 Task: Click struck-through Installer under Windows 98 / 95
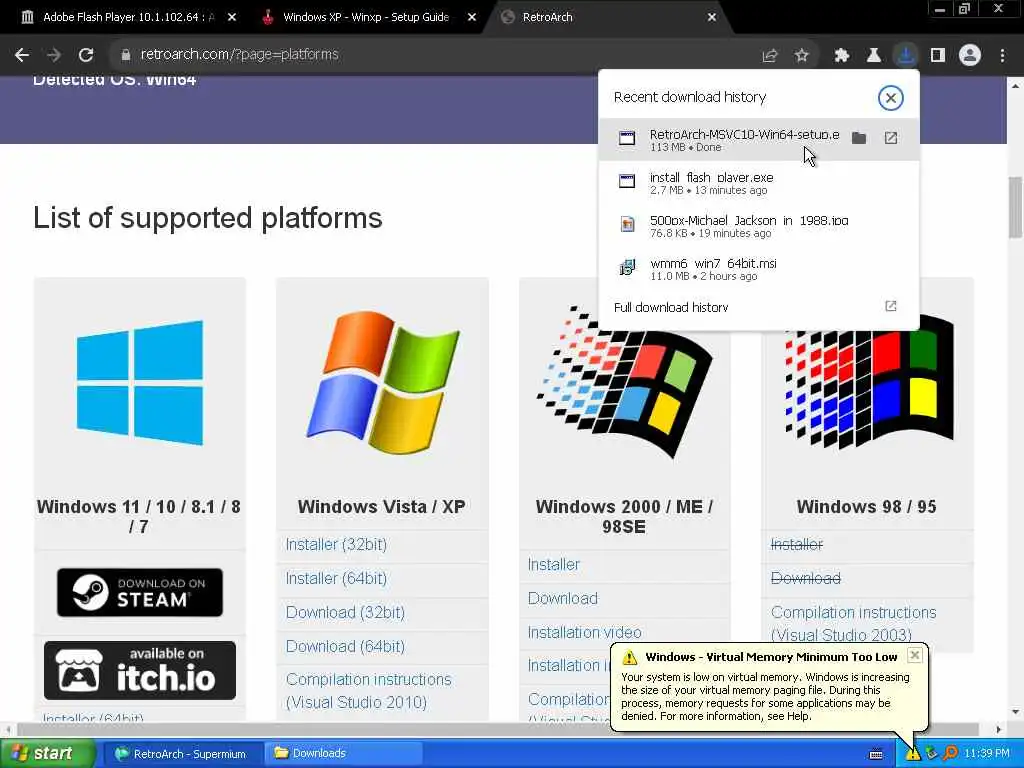click(x=797, y=545)
